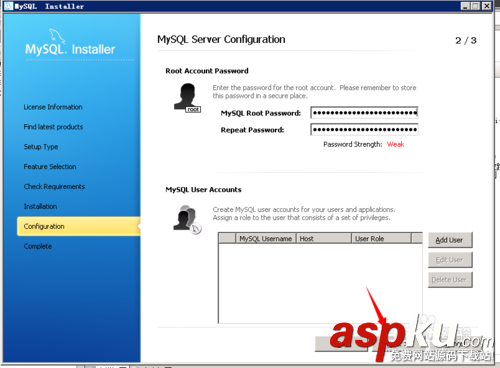This screenshot has height=368, width=500.
Task: Click the MySQL user accounts group icon
Action: (187, 219)
